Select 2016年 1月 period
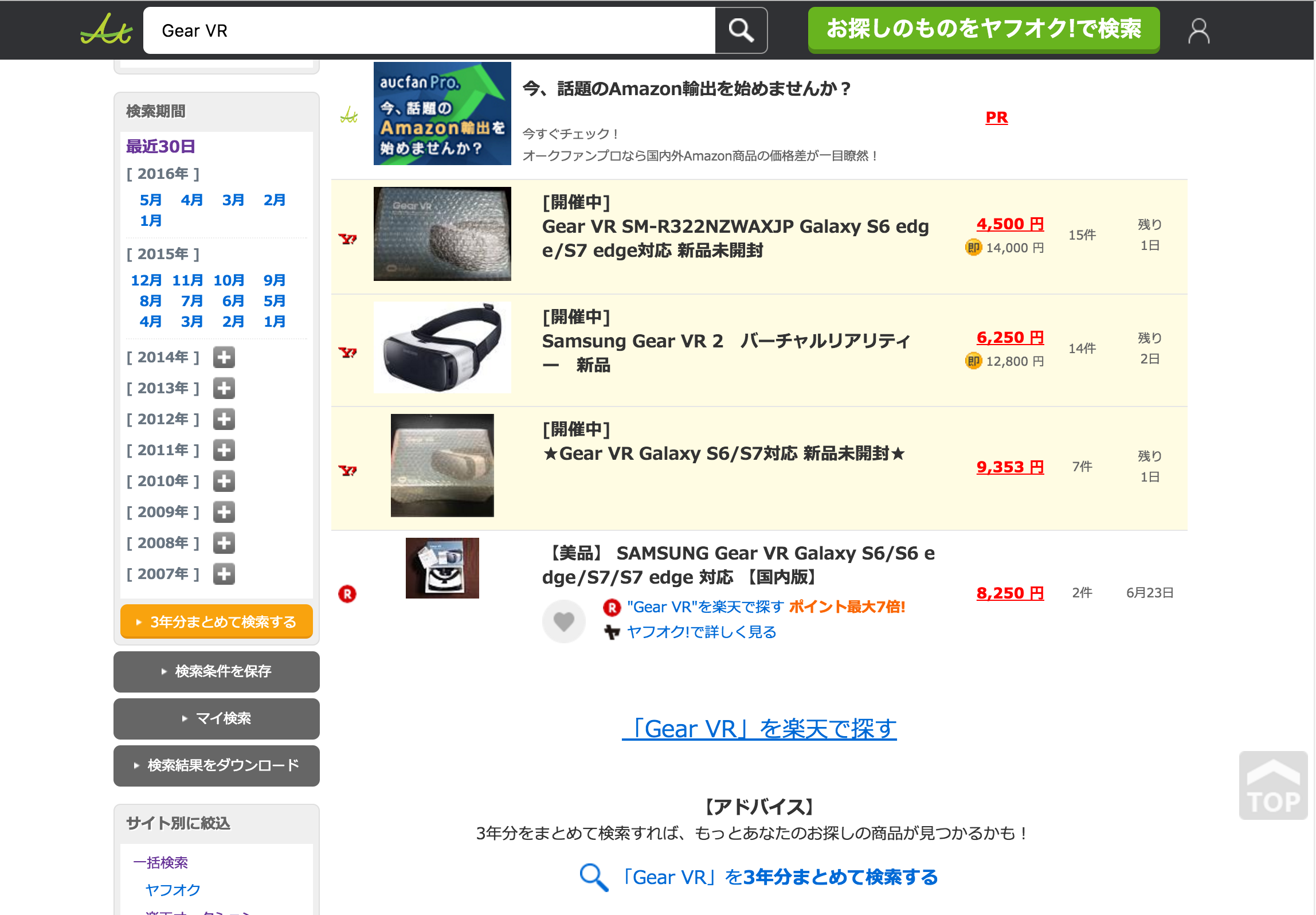The image size is (1316, 915). pyautogui.click(x=151, y=221)
